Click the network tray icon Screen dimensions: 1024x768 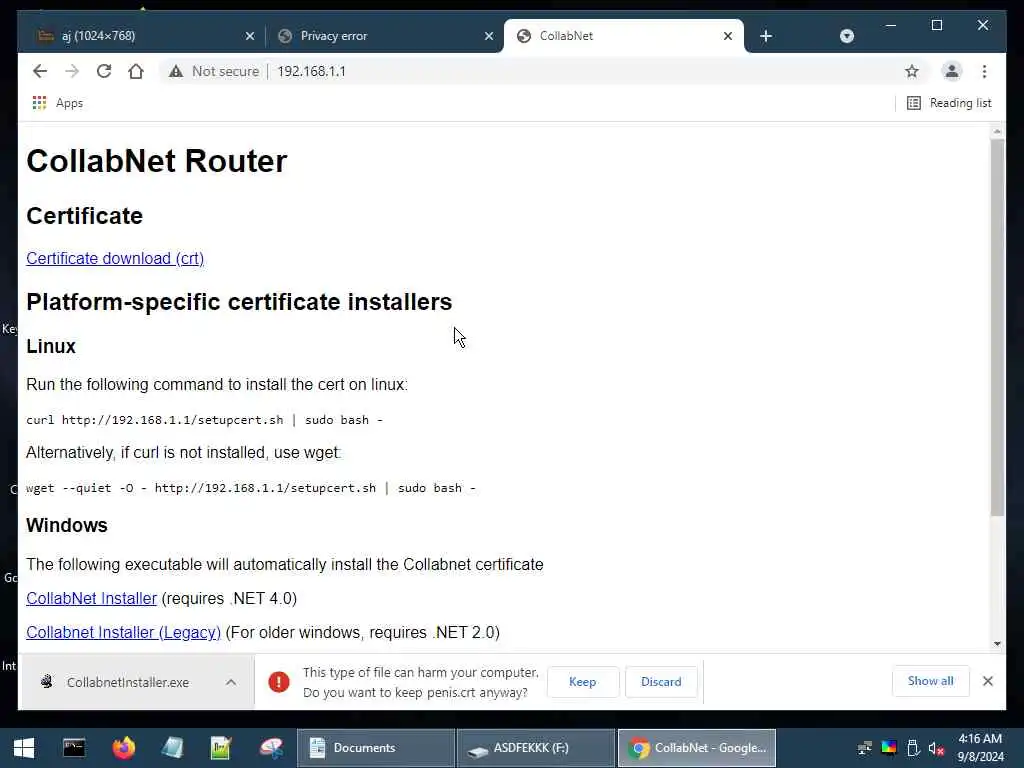pyautogui.click(x=865, y=748)
